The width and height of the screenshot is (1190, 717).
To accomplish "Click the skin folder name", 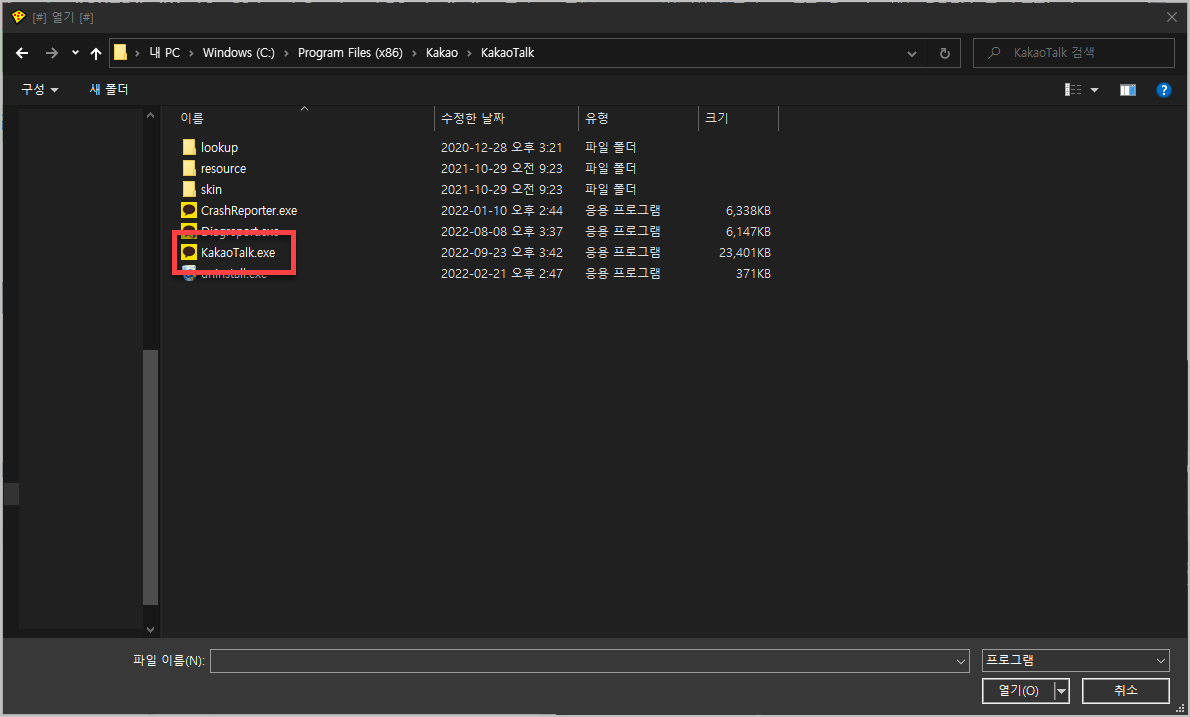I will (211, 190).
